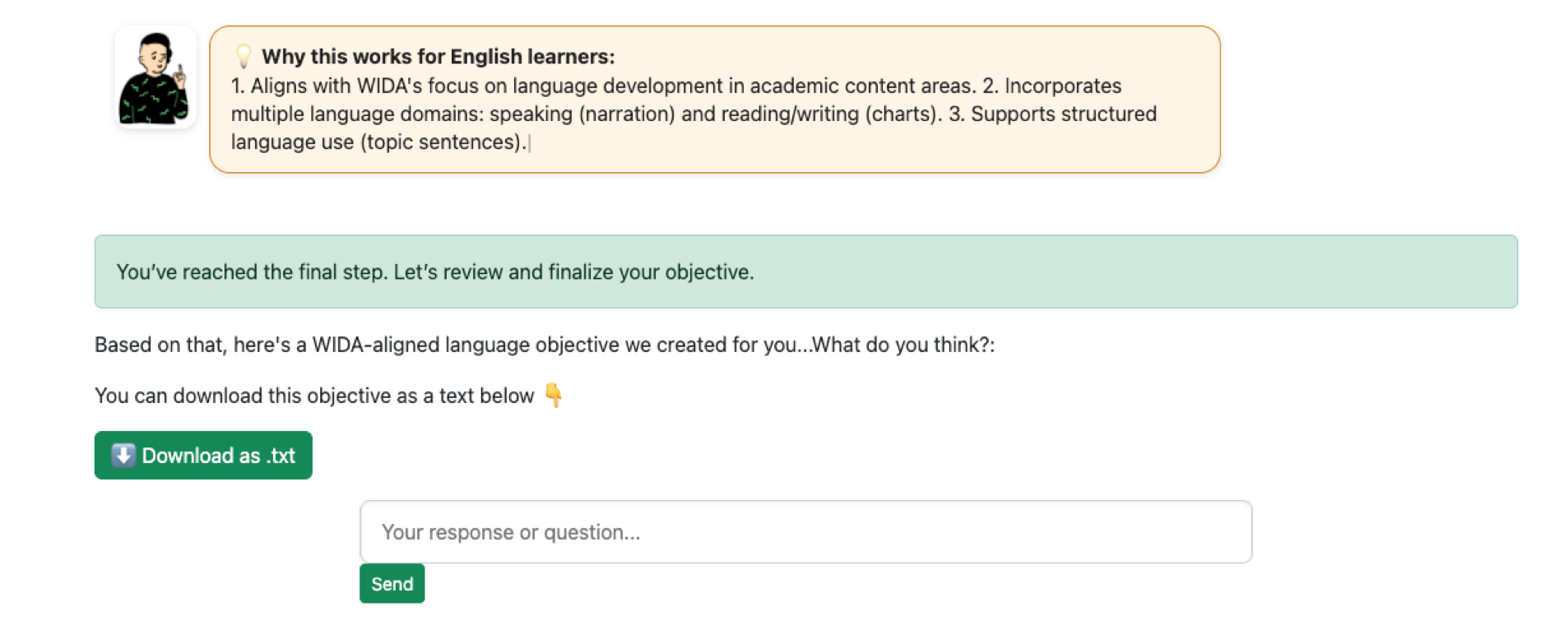Click the text cursor after 'topic sentences).'
This screenshot has width=1568, height=630.
[530, 142]
